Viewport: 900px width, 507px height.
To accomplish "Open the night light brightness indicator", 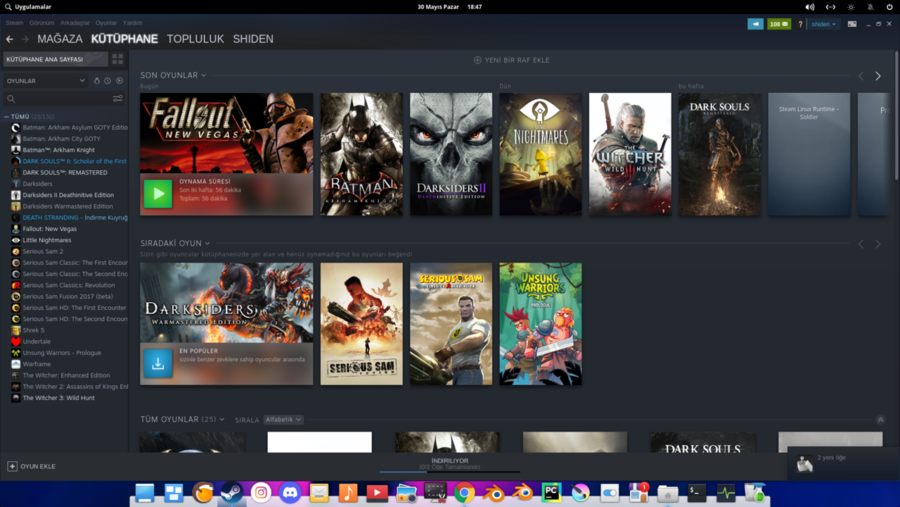I will pyautogui.click(x=851, y=7).
